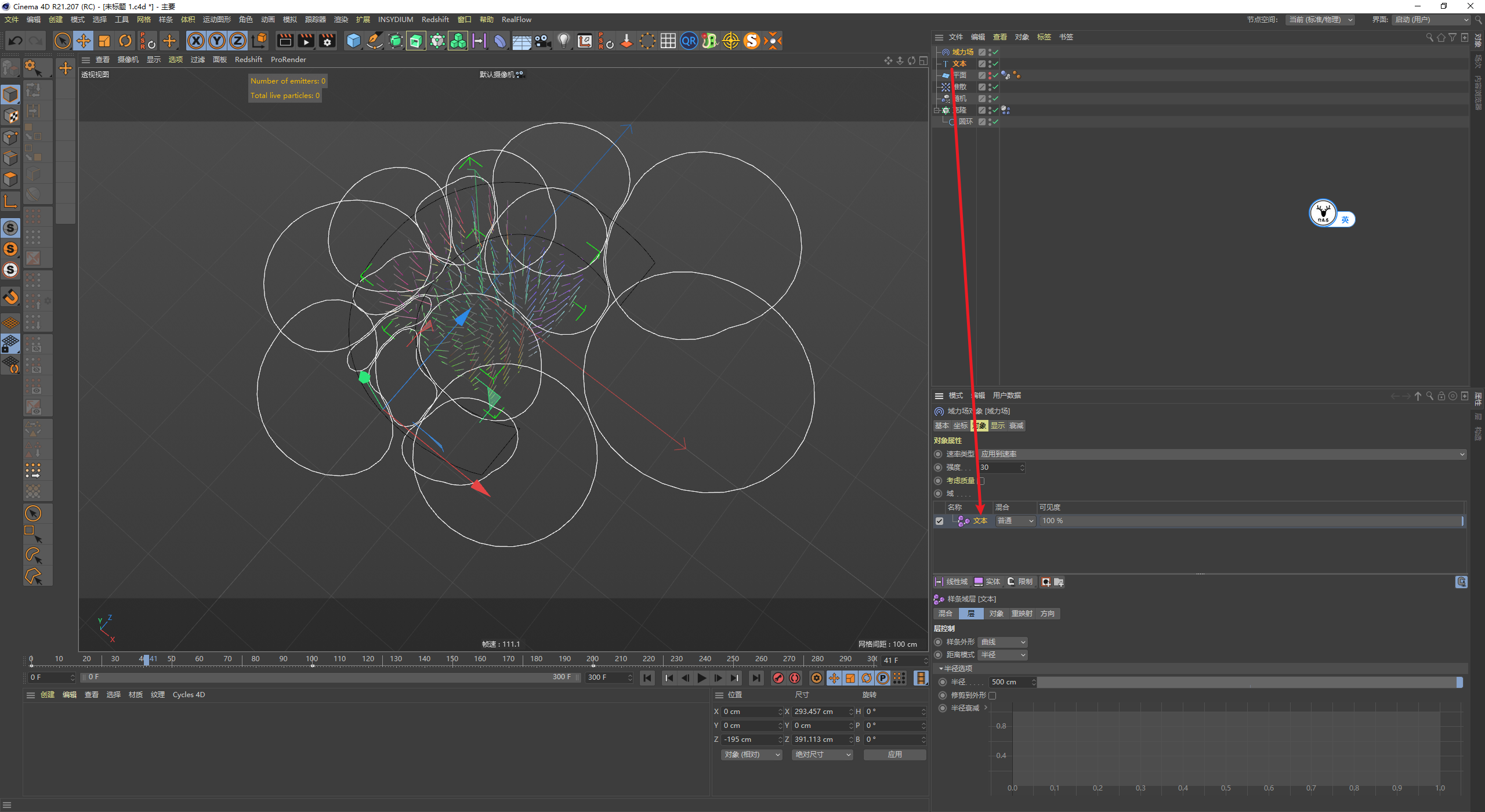Select the Spline Pen tool
1485x812 pixels.
click(375, 41)
